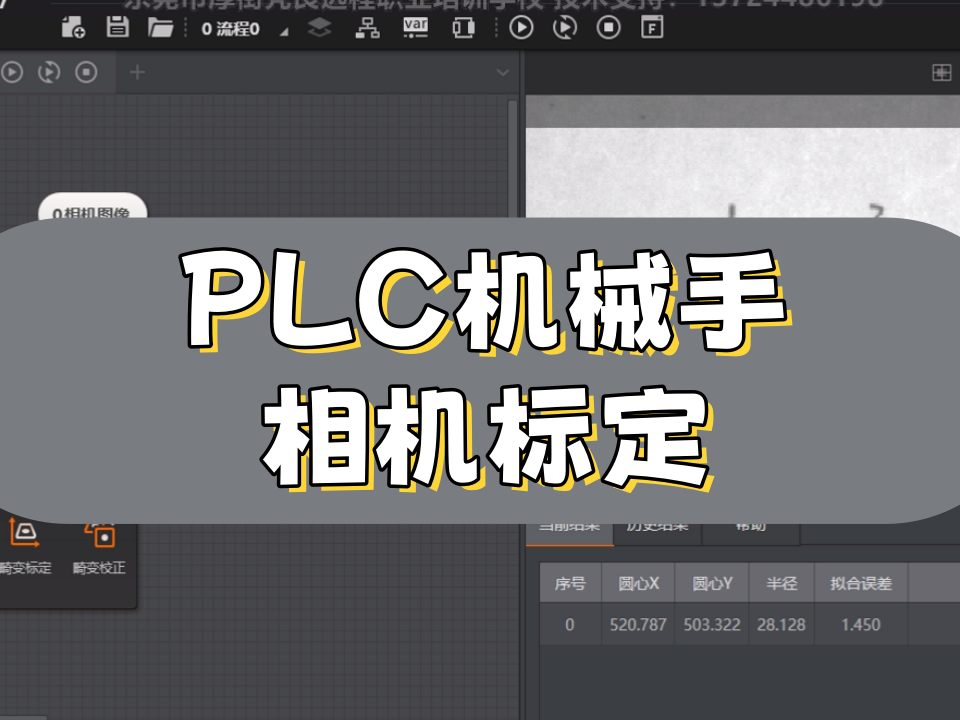
Task: Save the solution with the floppy disk icon
Action: (x=117, y=28)
